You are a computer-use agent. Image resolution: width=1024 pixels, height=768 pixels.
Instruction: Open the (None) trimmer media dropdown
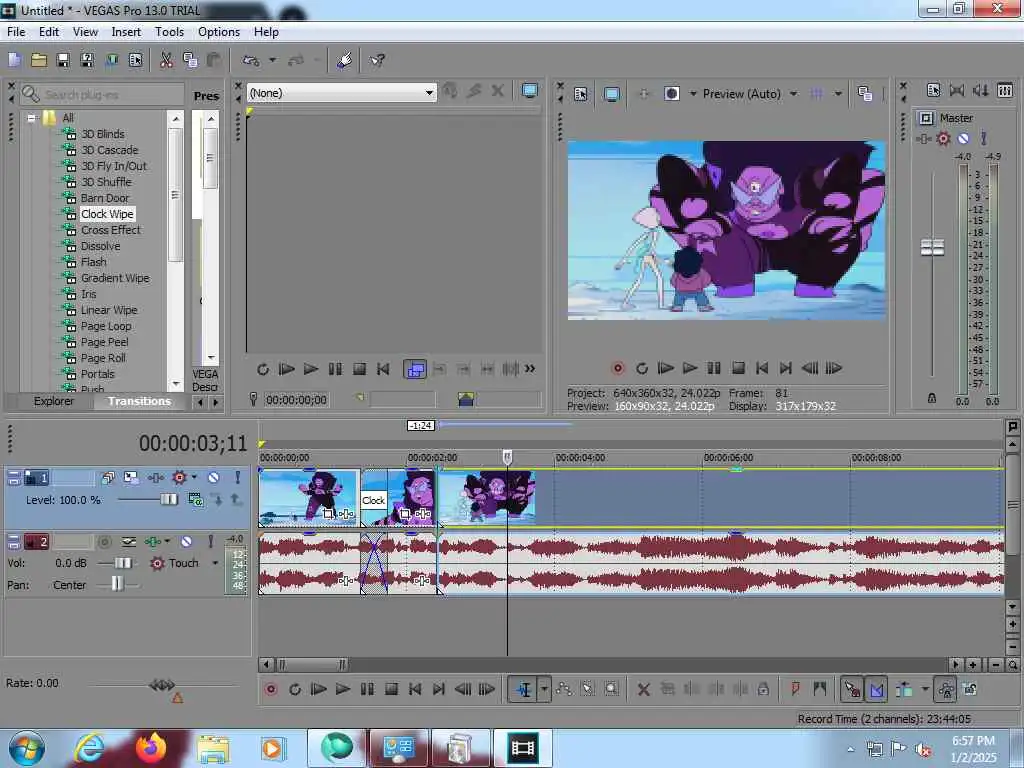point(429,93)
